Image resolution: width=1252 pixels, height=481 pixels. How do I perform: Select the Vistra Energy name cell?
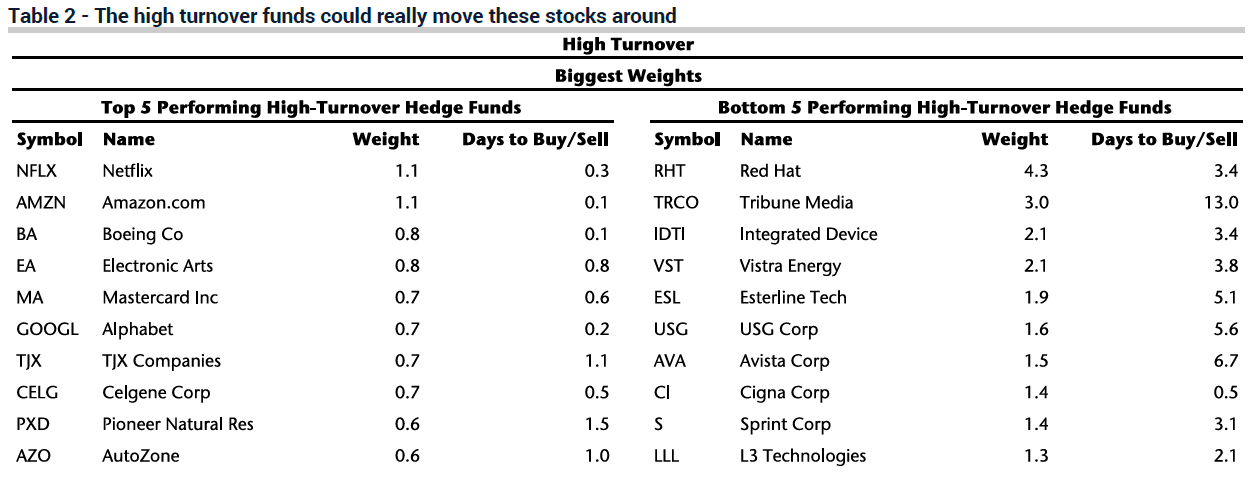click(790, 266)
